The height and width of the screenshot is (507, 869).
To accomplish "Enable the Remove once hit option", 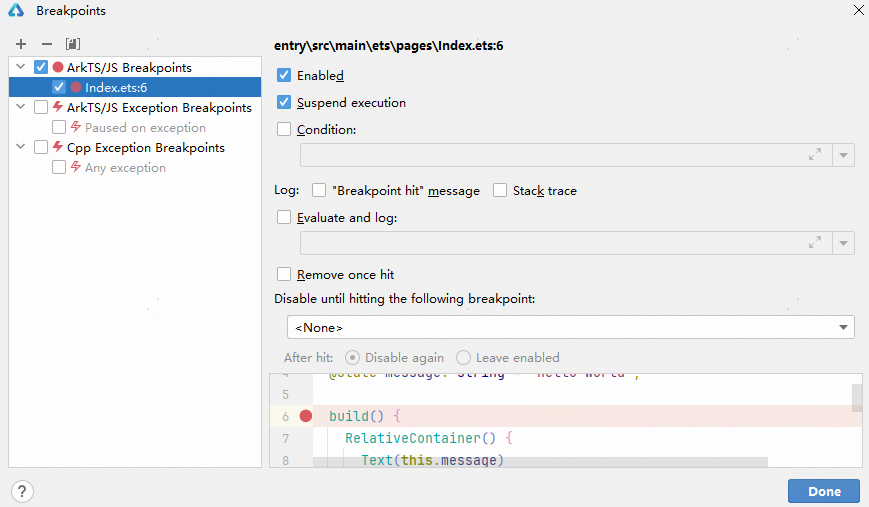I will (284, 274).
